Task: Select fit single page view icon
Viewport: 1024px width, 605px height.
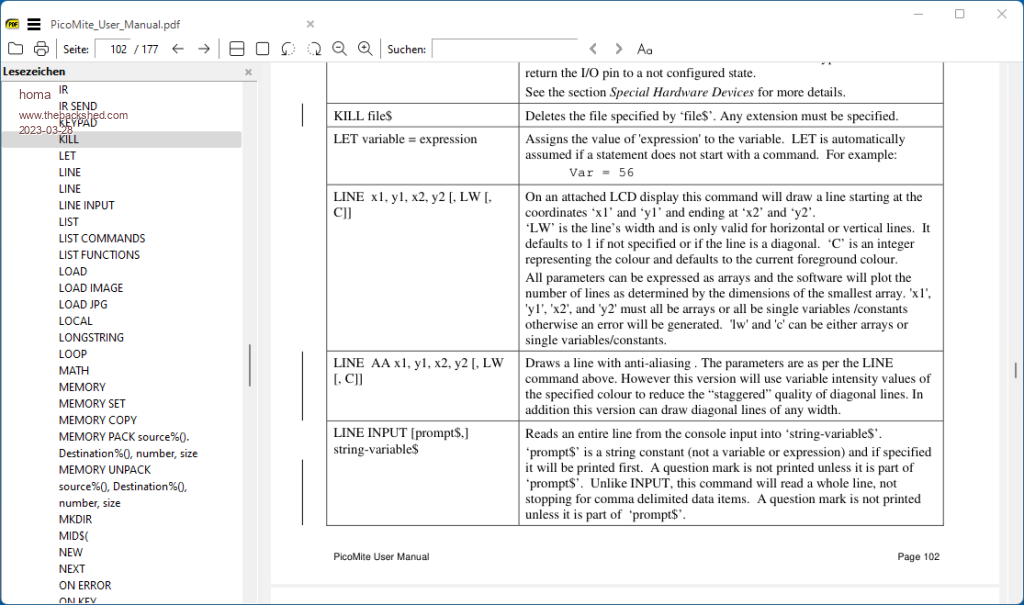Action: pos(263,48)
